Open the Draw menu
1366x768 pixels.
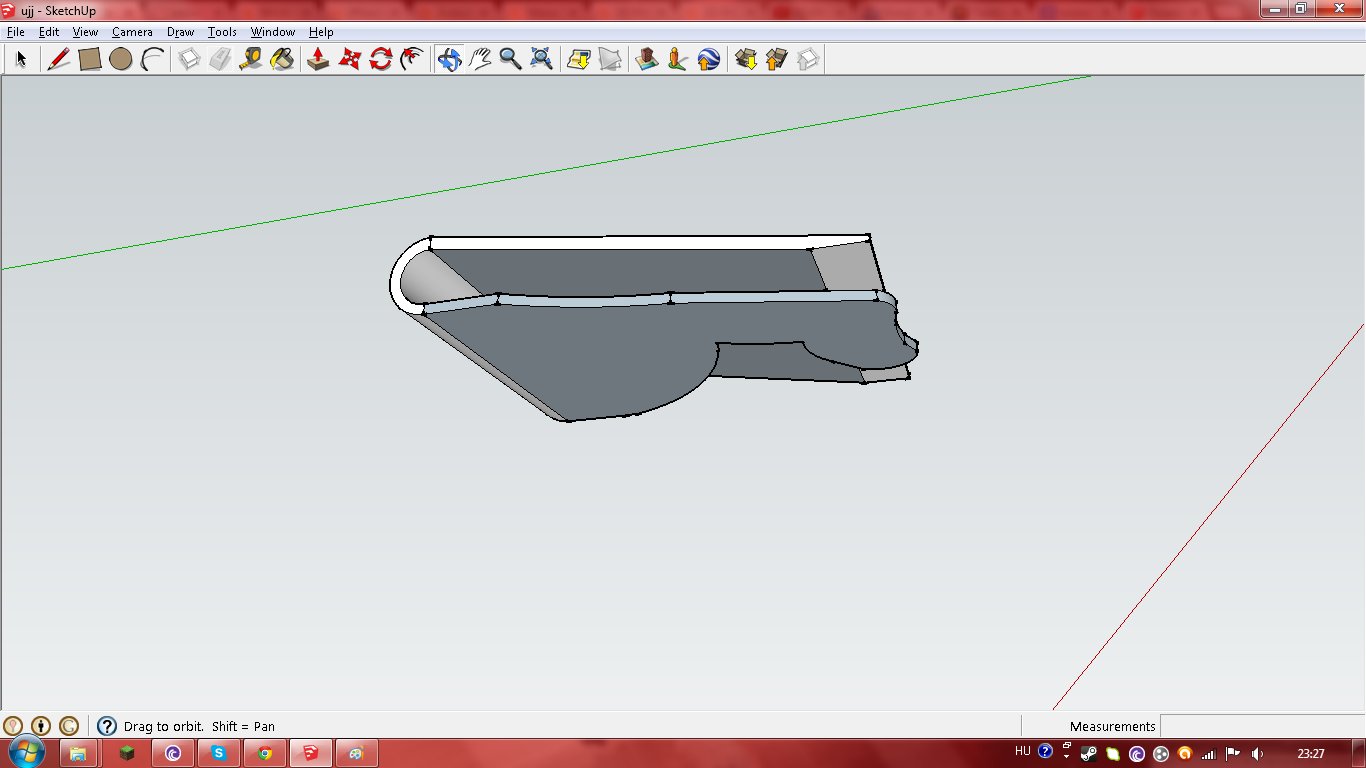point(181,32)
